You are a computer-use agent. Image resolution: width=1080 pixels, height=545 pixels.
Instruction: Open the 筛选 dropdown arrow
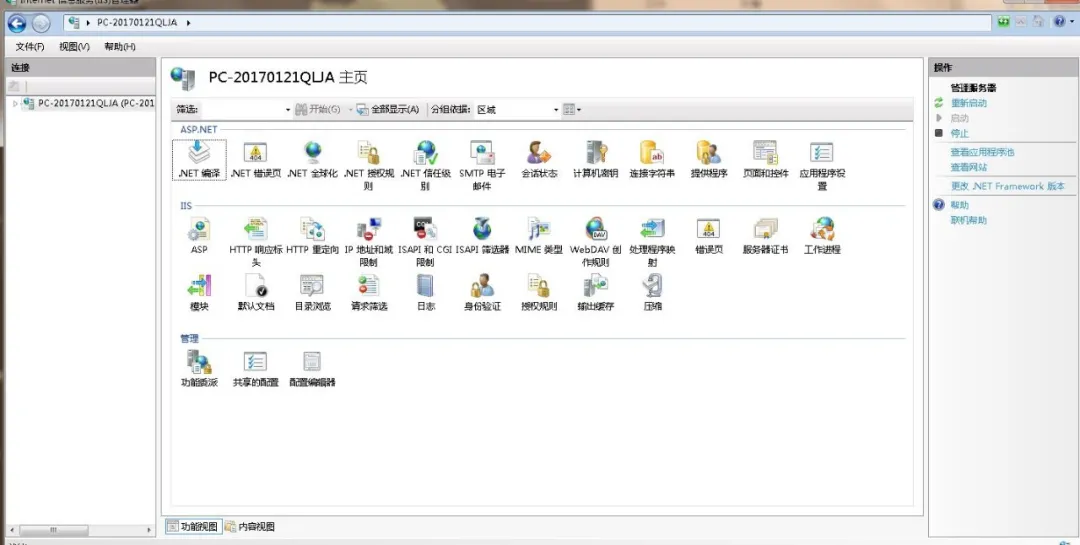288,110
